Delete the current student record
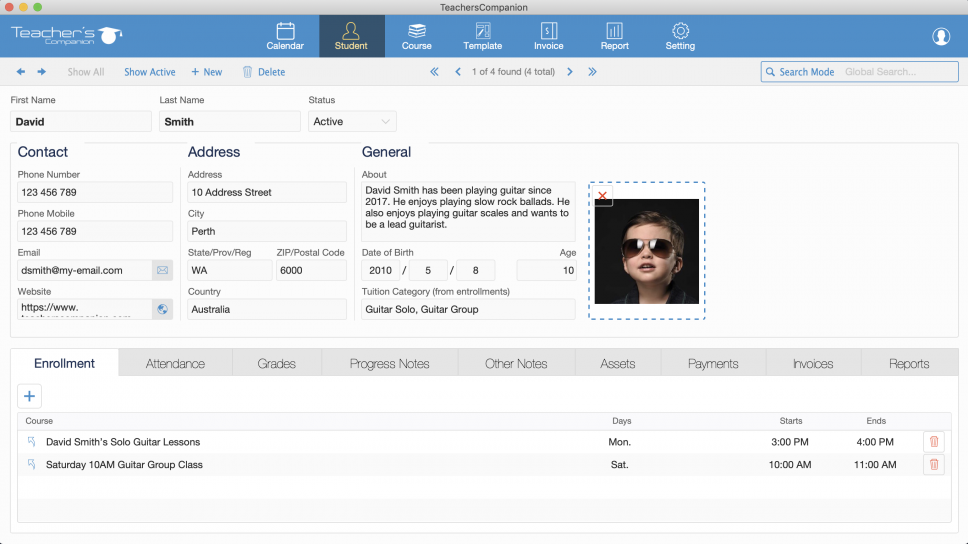The image size is (968, 544). 264,72
